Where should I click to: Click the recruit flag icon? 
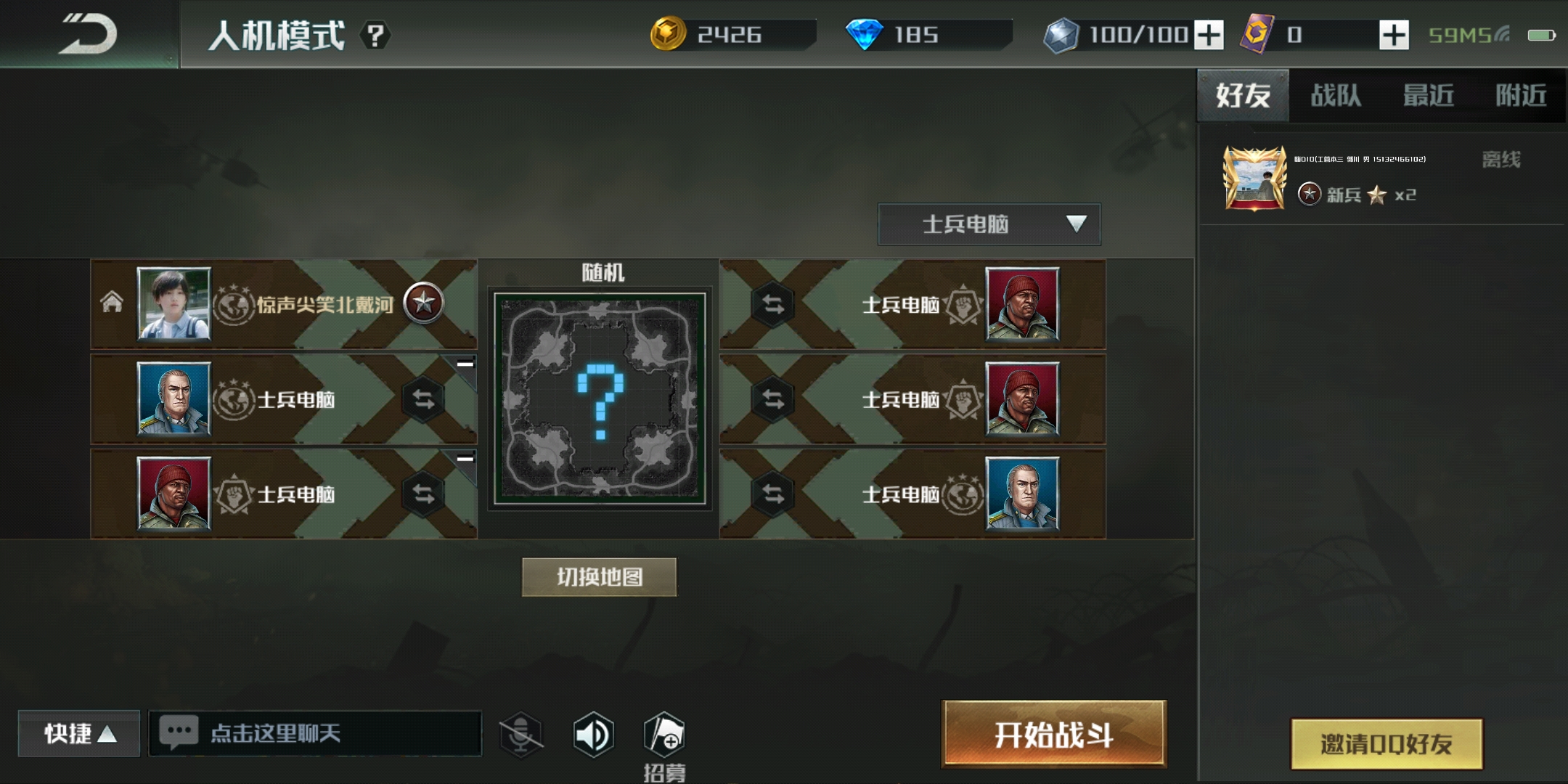coord(664,735)
